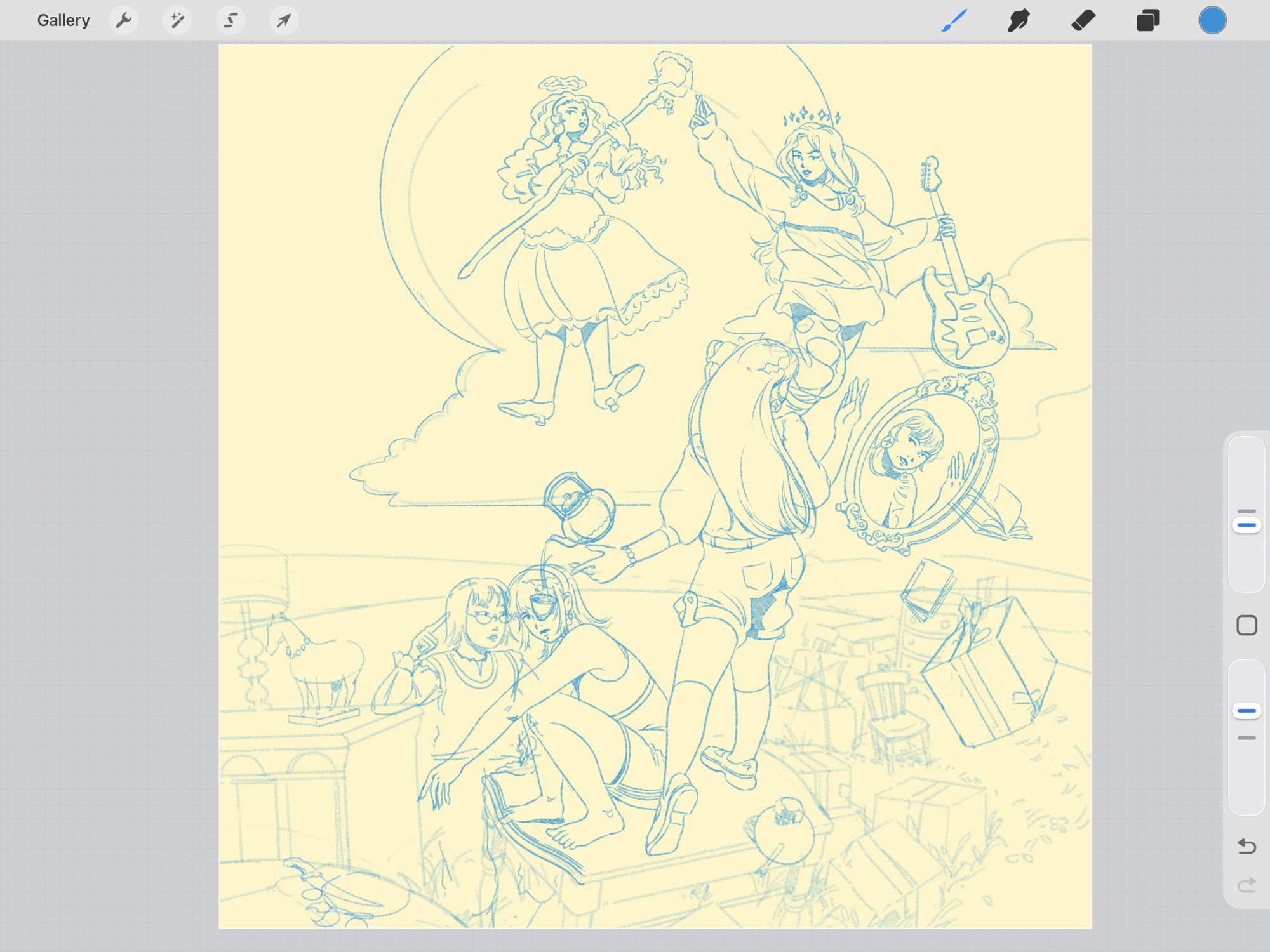Return to the Gallery
This screenshot has width=1270, height=952.
click(x=63, y=20)
